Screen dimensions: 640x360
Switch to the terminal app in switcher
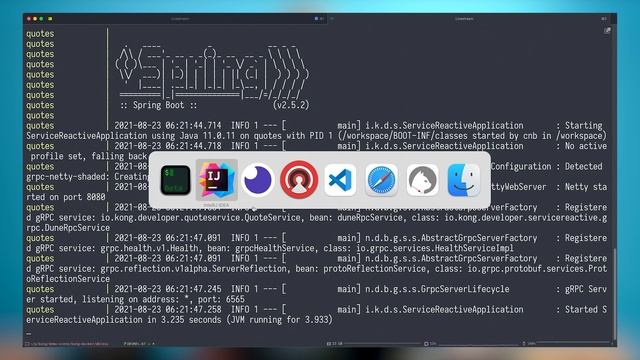175,180
